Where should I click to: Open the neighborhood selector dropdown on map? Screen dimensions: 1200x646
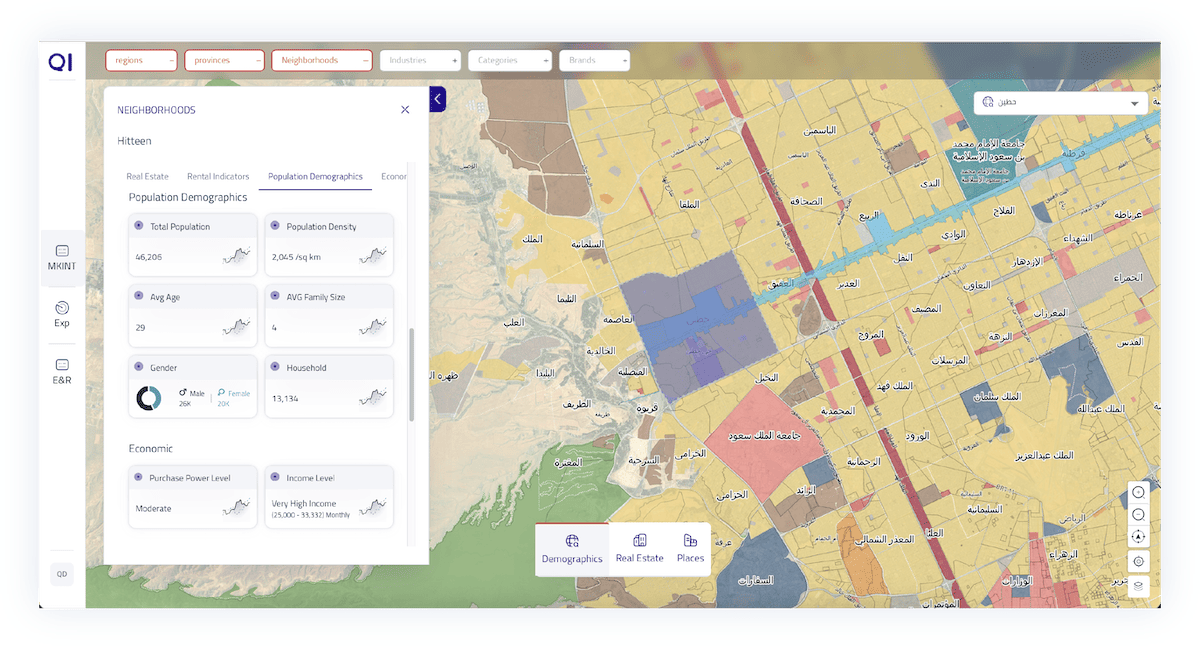point(1060,102)
